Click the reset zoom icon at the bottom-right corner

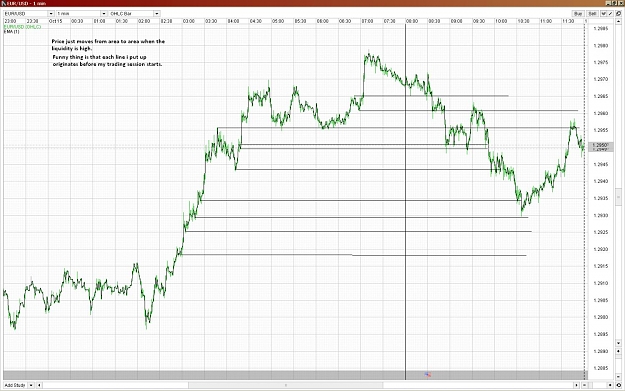pyautogui.click(x=619, y=385)
